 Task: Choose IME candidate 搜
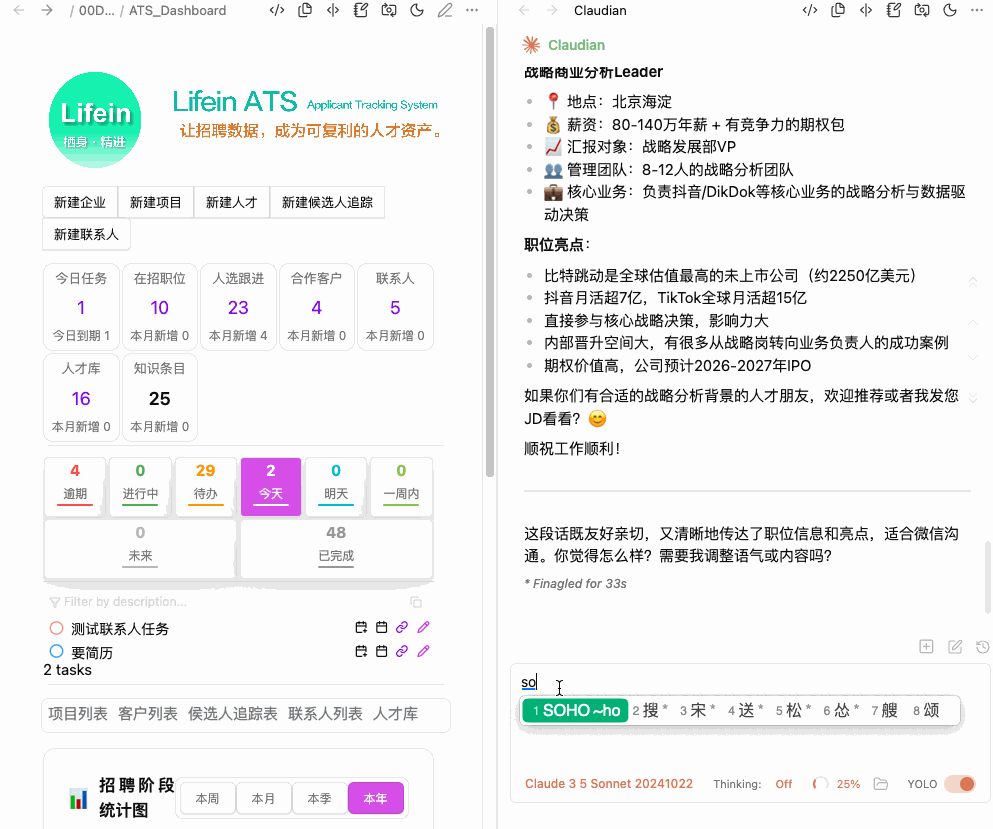tap(650, 711)
